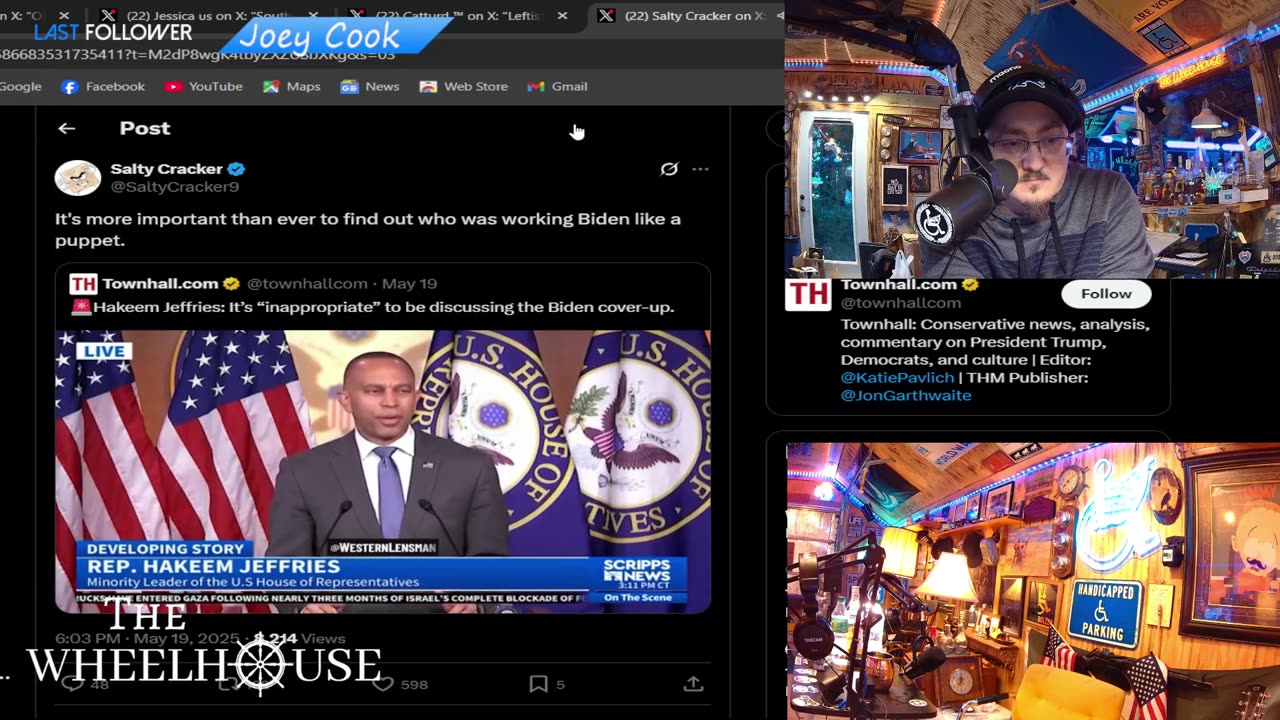The height and width of the screenshot is (720, 1280).
Task: Share the post using the share icon
Action: click(693, 684)
